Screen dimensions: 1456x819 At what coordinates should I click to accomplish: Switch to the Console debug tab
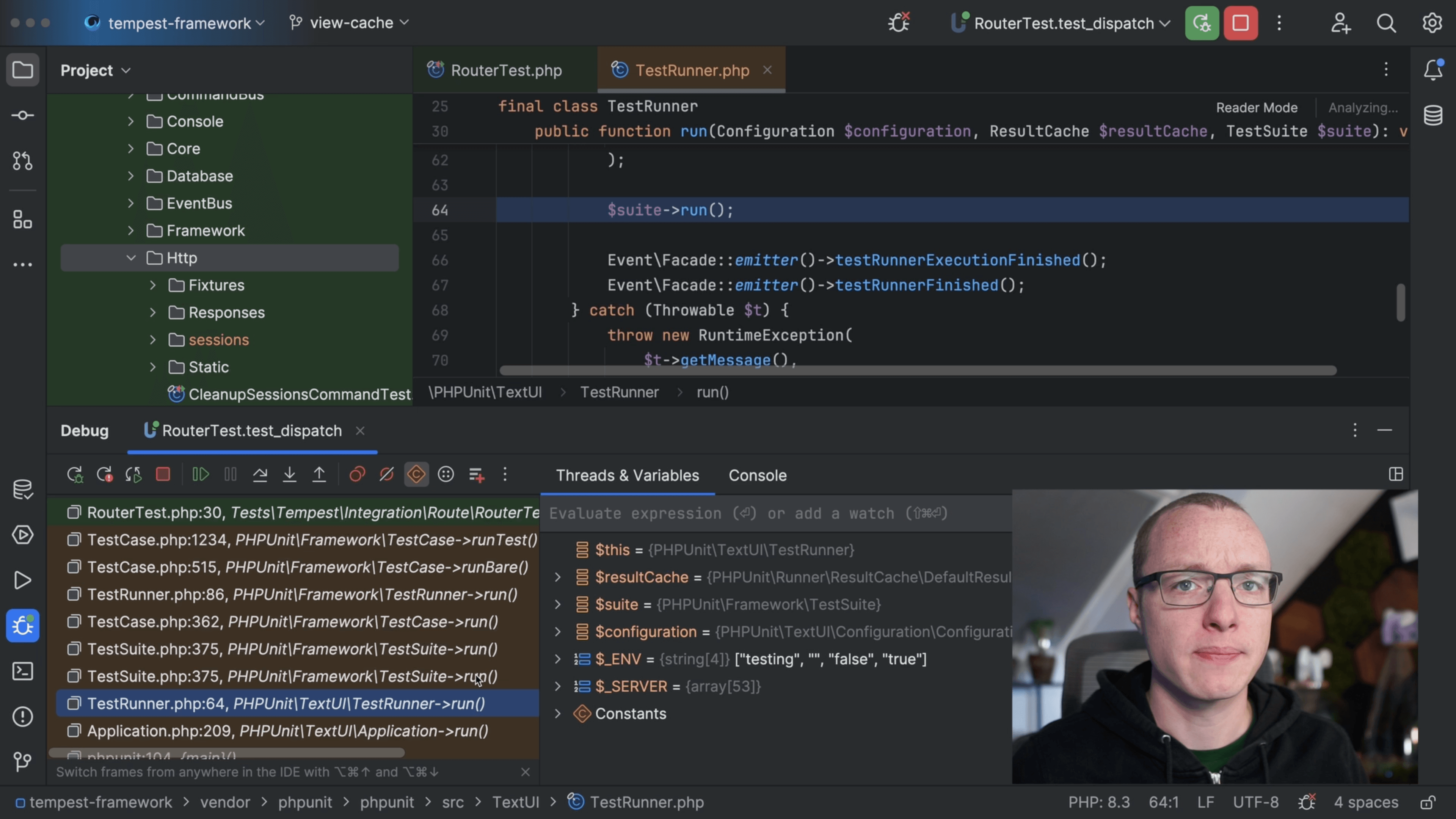pyautogui.click(x=757, y=475)
